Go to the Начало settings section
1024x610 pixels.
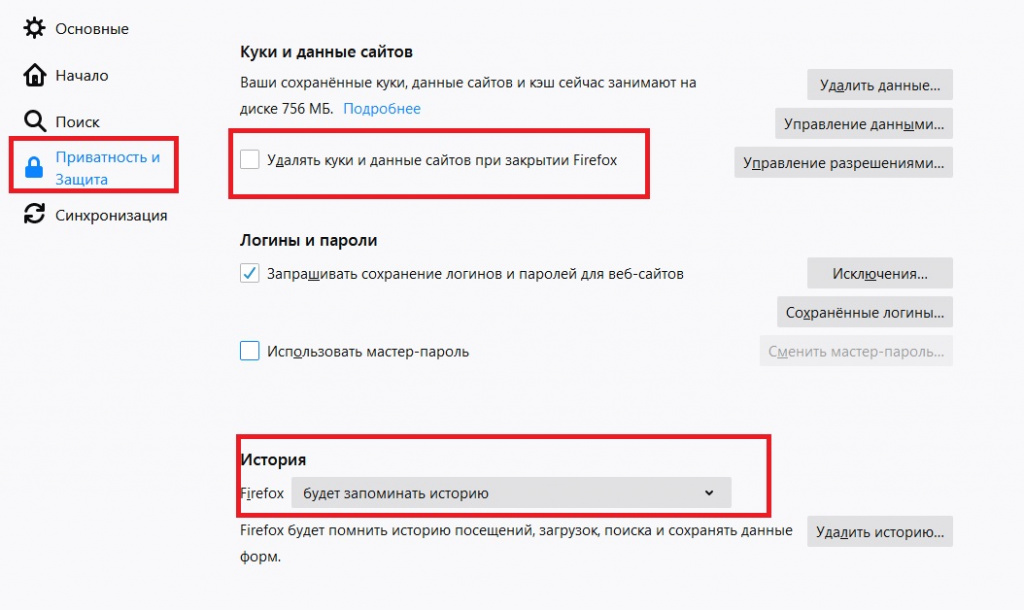pyautogui.click(x=82, y=76)
